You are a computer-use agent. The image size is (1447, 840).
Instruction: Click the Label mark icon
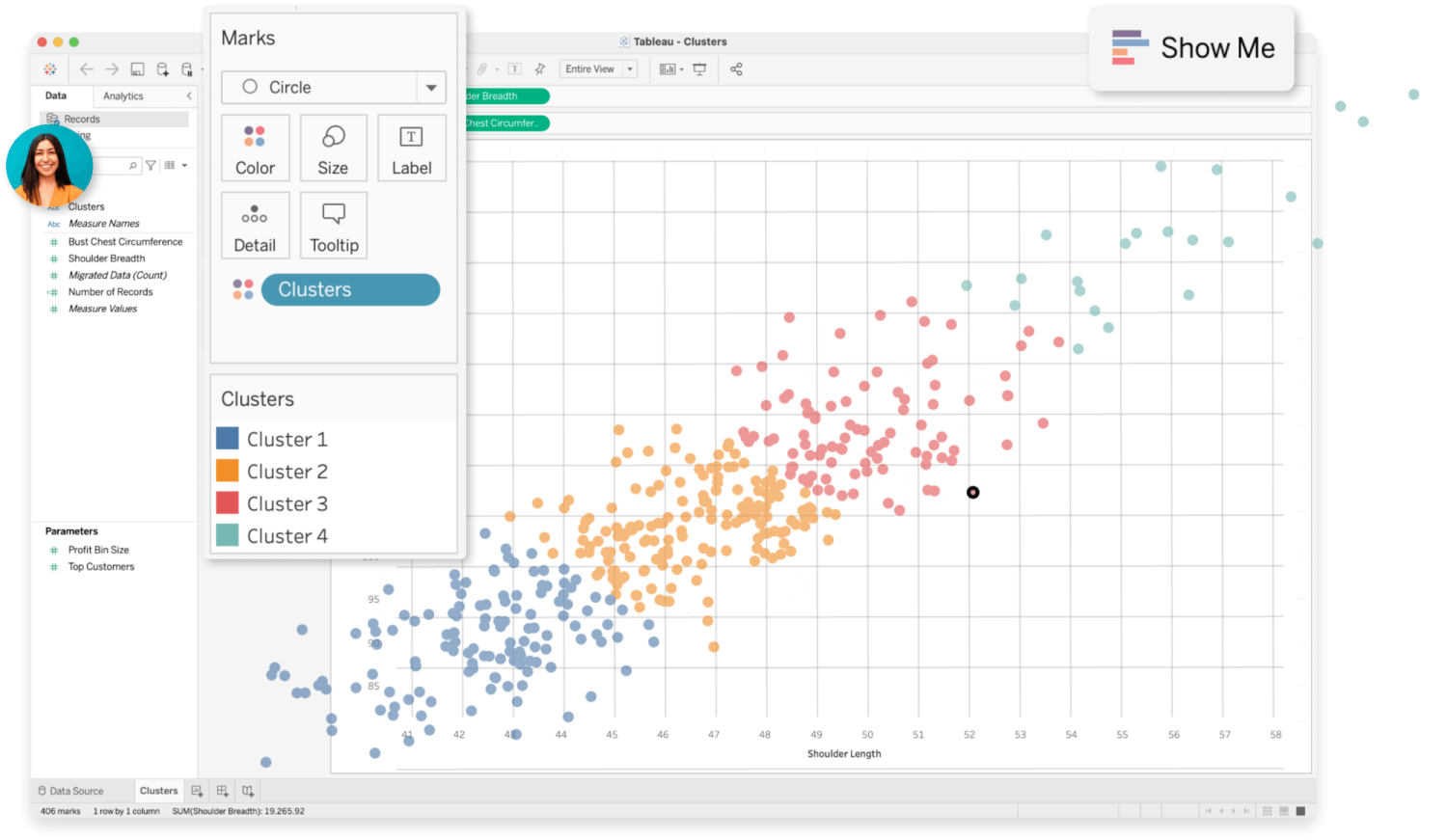[411, 148]
